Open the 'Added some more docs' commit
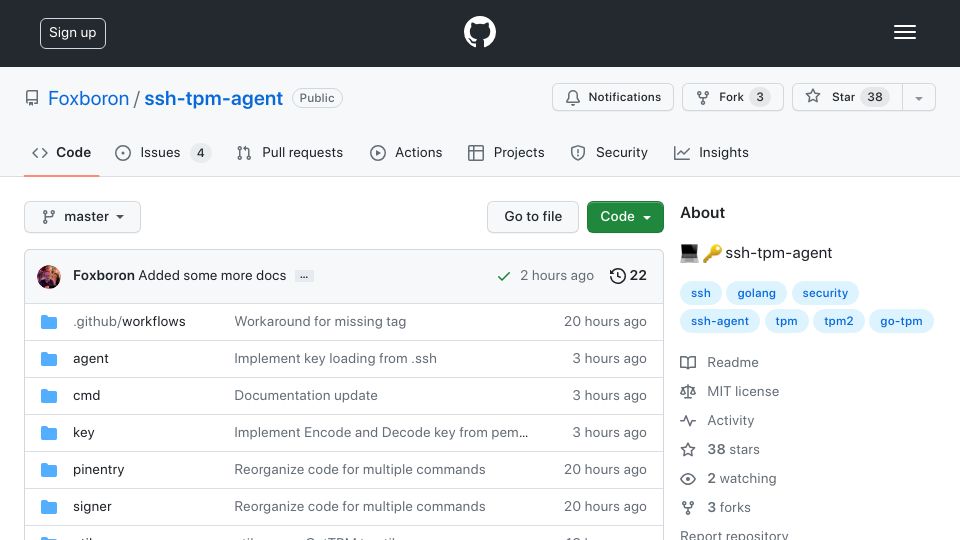This screenshot has height=540, width=960. point(212,276)
